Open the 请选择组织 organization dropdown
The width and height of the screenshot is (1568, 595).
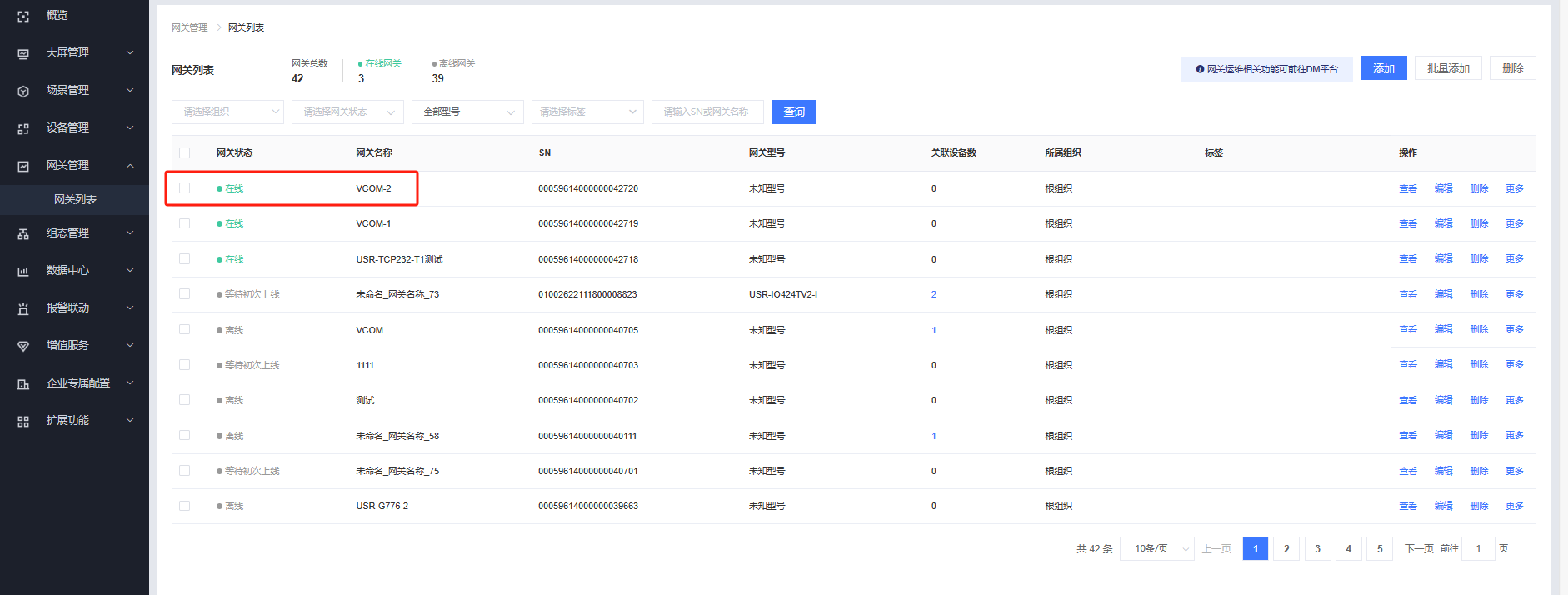227,112
